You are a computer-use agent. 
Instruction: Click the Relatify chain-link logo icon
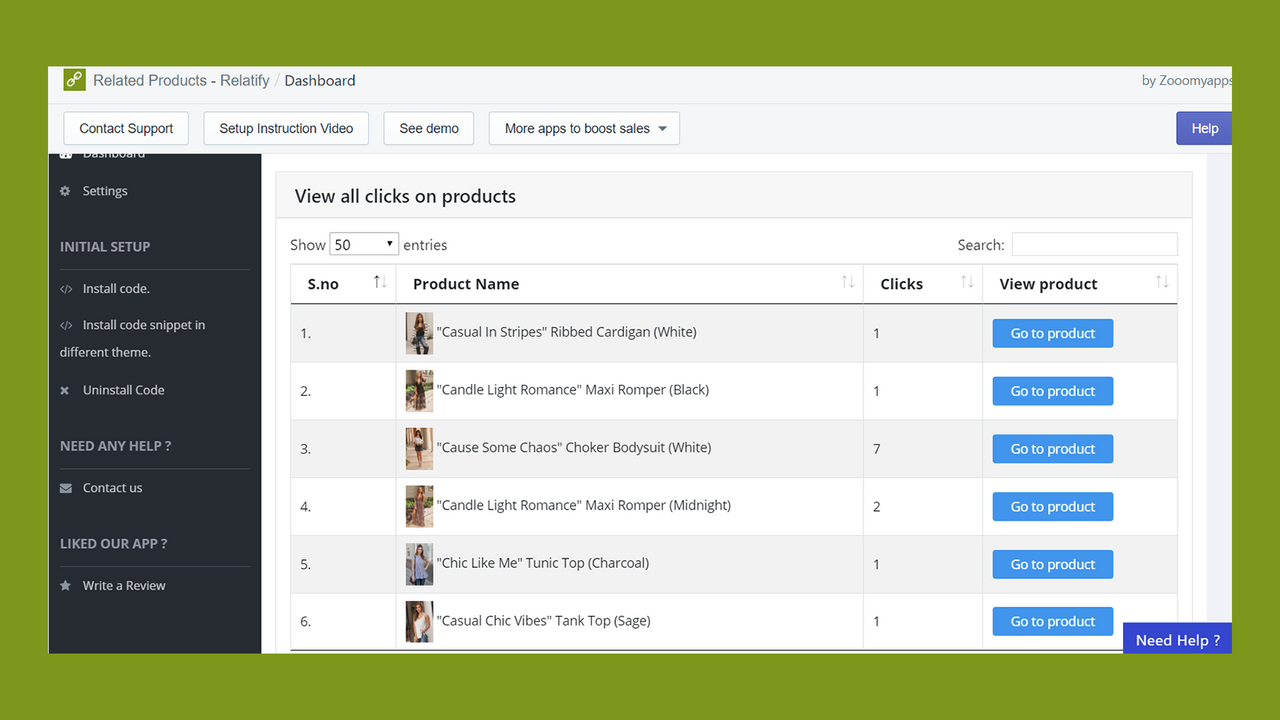click(75, 80)
